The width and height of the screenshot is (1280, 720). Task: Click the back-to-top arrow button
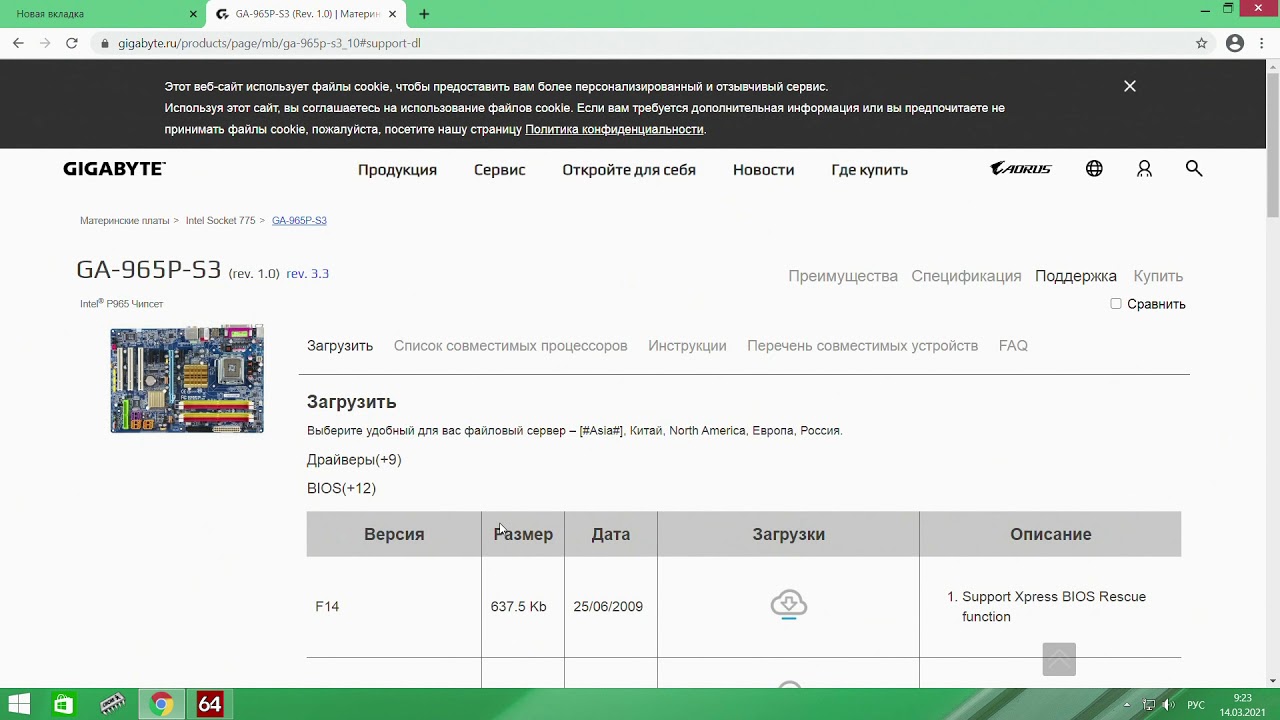point(1059,659)
